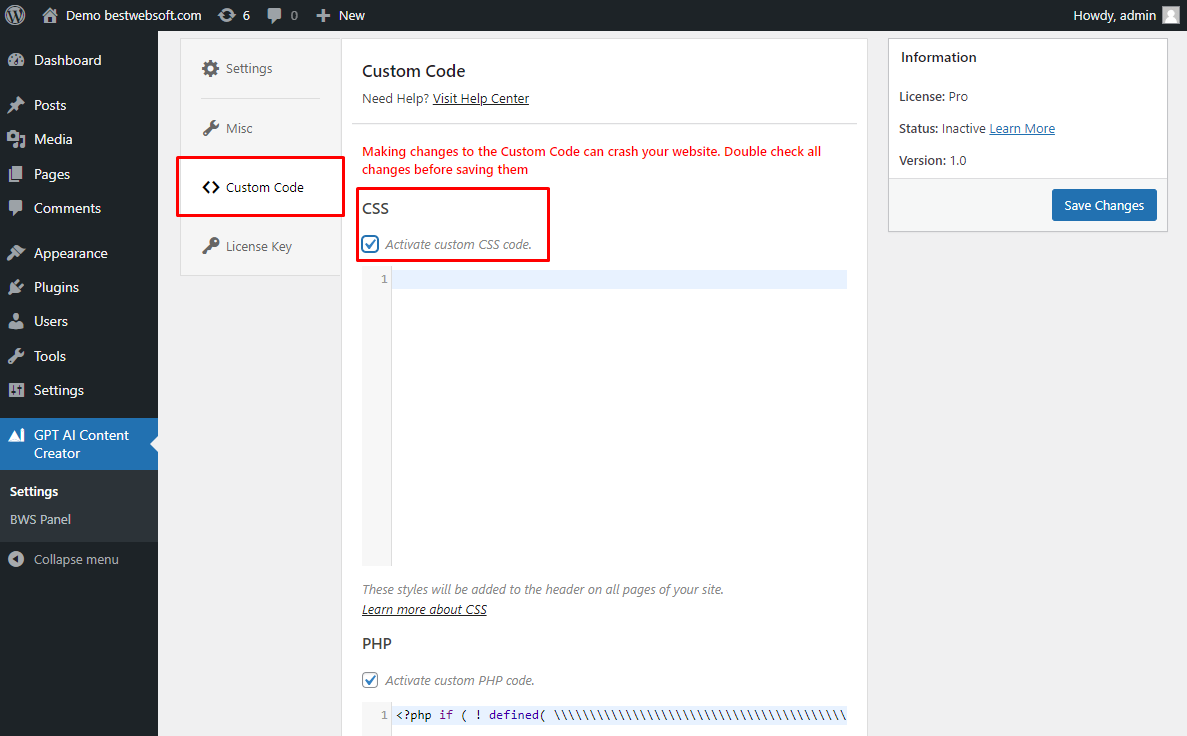The image size is (1187, 736).
Task: Click the key icon beside License Key
Action: [x=210, y=246]
